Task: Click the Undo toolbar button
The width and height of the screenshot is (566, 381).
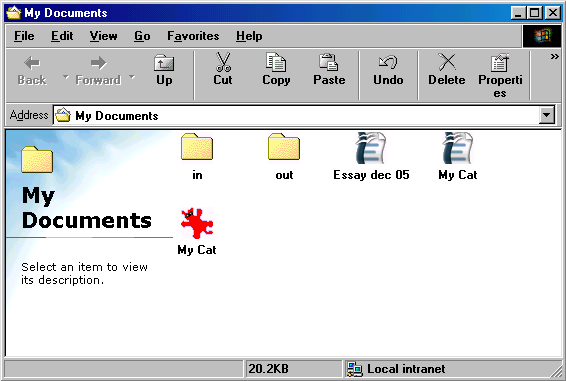Action: point(388,71)
